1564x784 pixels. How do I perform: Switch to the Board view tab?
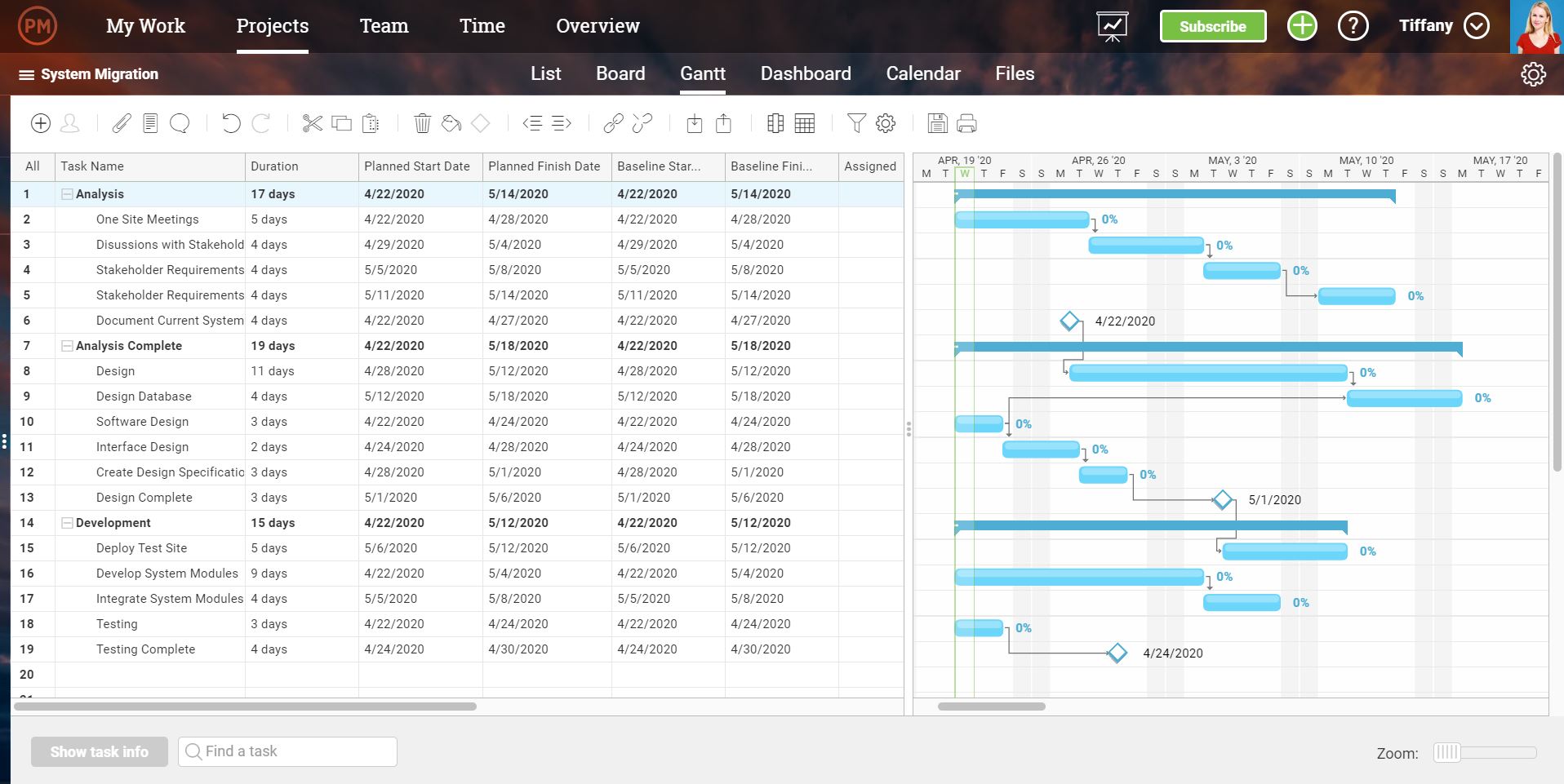click(620, 73)
